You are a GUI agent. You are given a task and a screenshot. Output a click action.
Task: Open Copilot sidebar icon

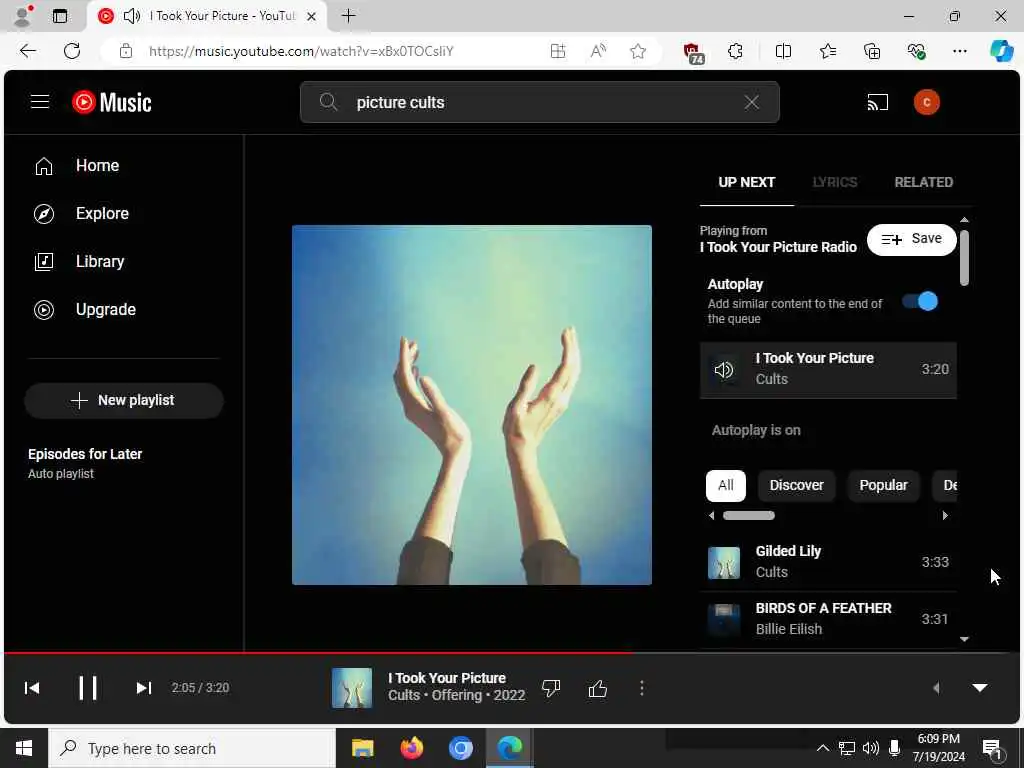coord(1001,51)
